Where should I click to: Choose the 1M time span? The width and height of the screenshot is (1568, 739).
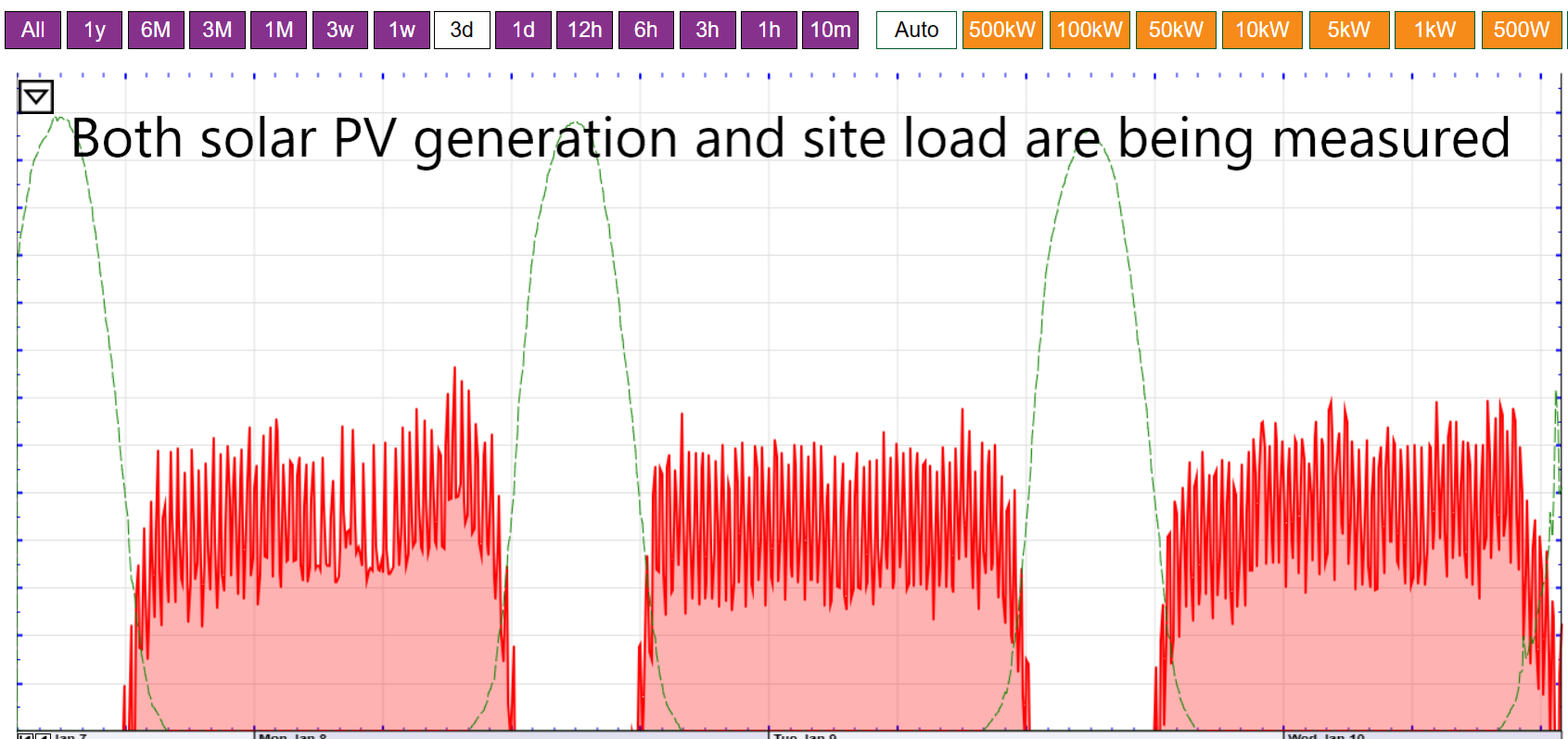pyautogui.click(x=279, y=30)
